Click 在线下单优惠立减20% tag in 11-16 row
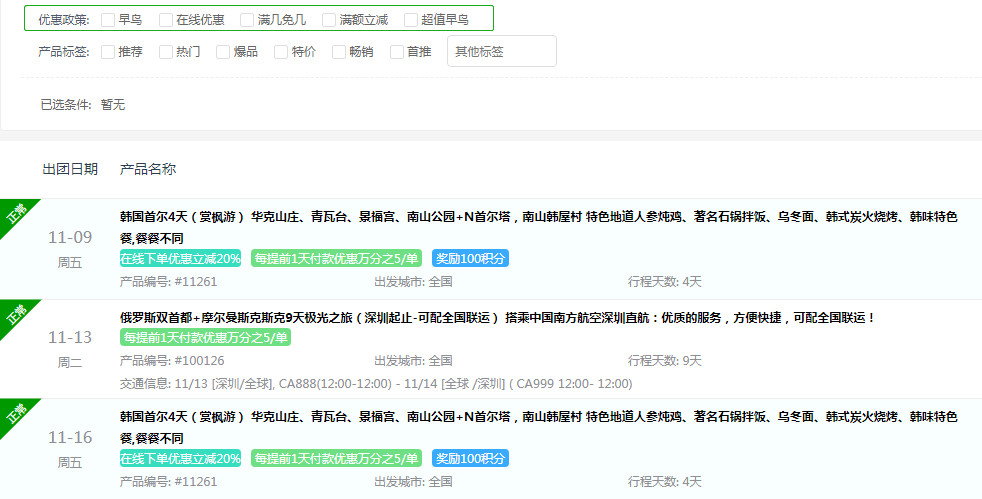982x499 pixels. 180,458
